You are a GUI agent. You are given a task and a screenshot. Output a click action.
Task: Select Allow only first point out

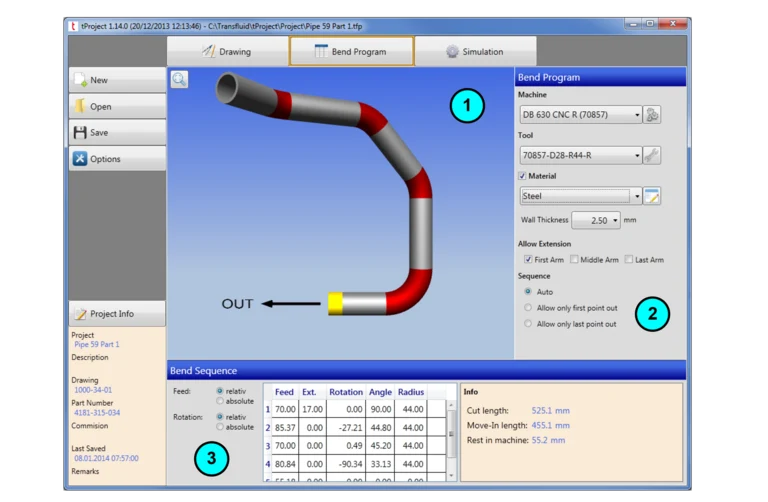[529, 308]
